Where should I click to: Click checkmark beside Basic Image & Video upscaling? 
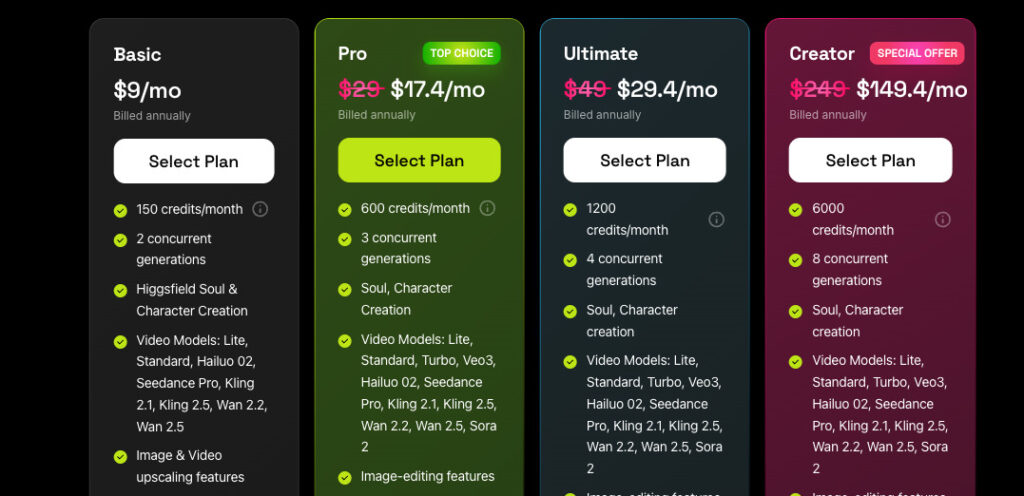(120, 456)
